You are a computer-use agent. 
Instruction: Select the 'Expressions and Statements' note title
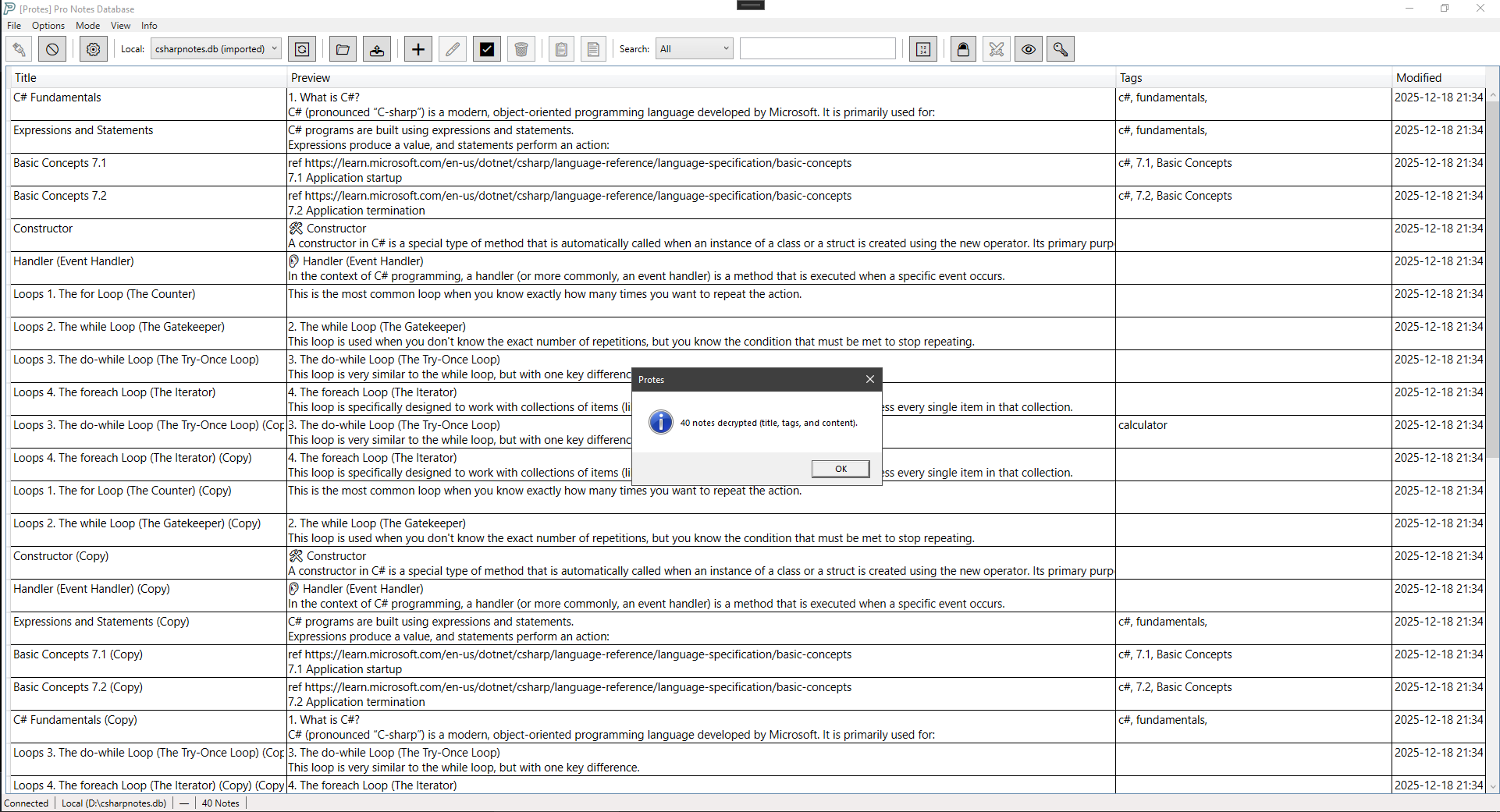[83, 130]
